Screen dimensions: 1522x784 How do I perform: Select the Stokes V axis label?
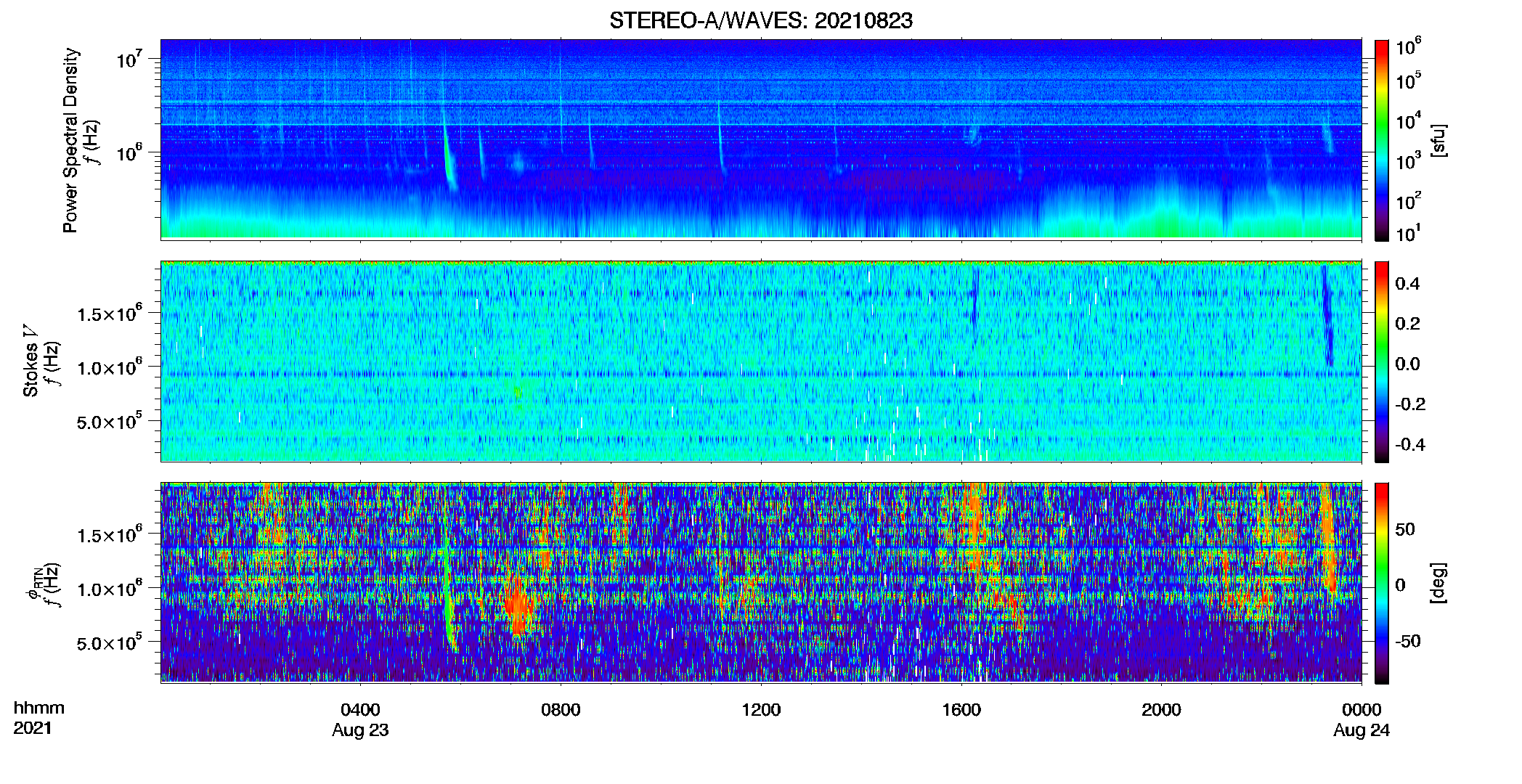pos(31,361)
